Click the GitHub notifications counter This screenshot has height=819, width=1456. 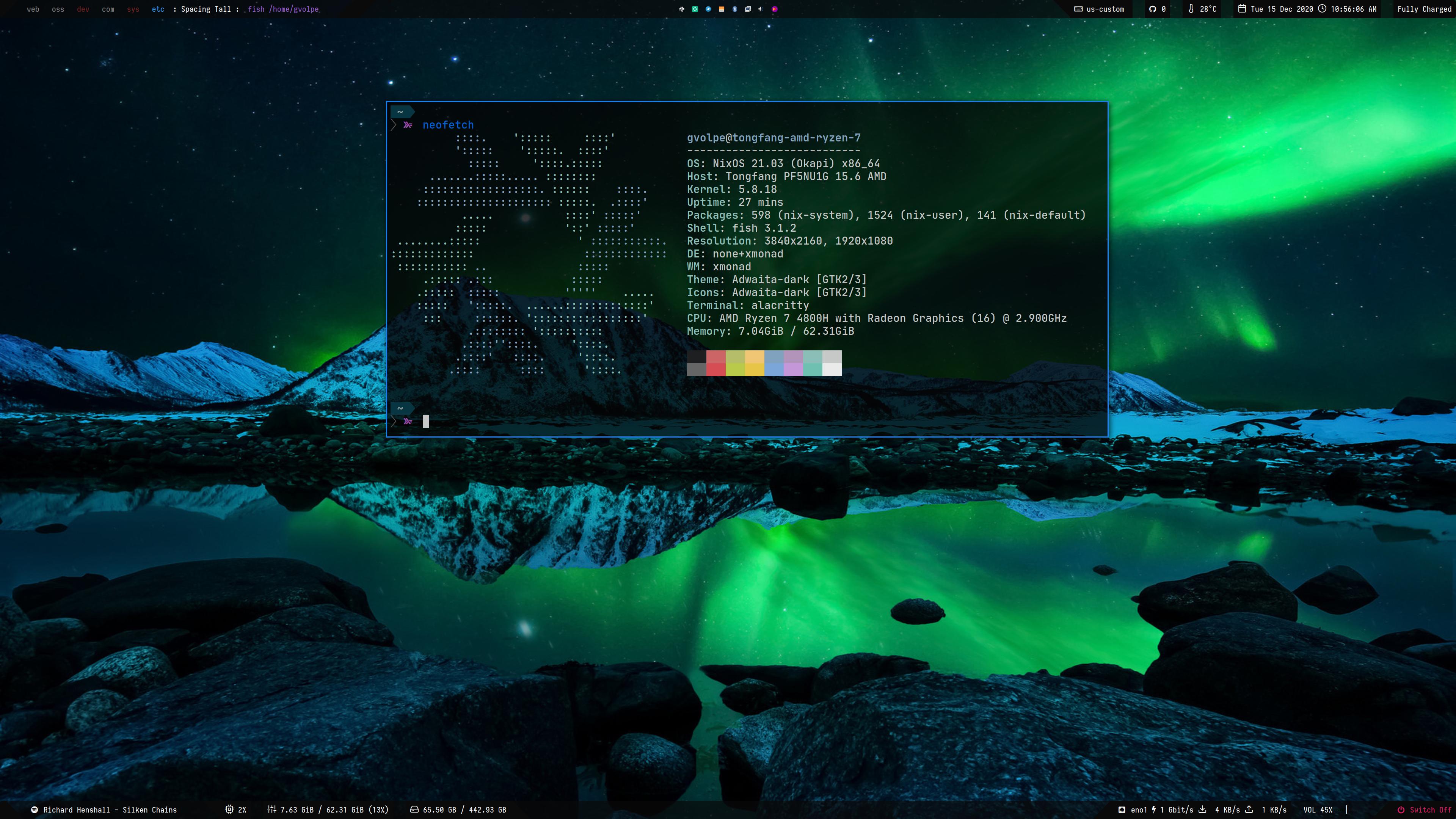coord(1157,9)
